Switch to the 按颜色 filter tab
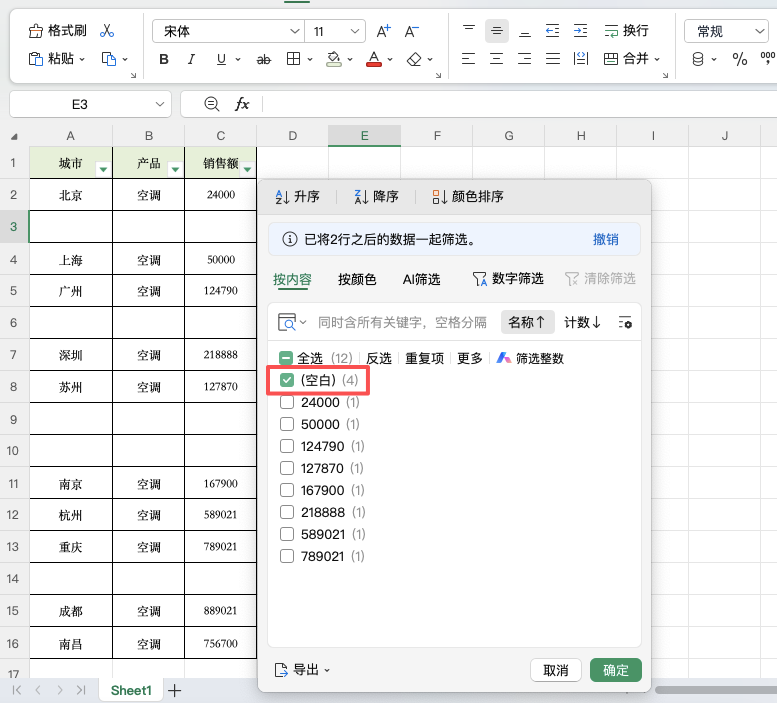The height and width of the screenshot is (703, 777). pyautogui.click(x=357, y=279)
